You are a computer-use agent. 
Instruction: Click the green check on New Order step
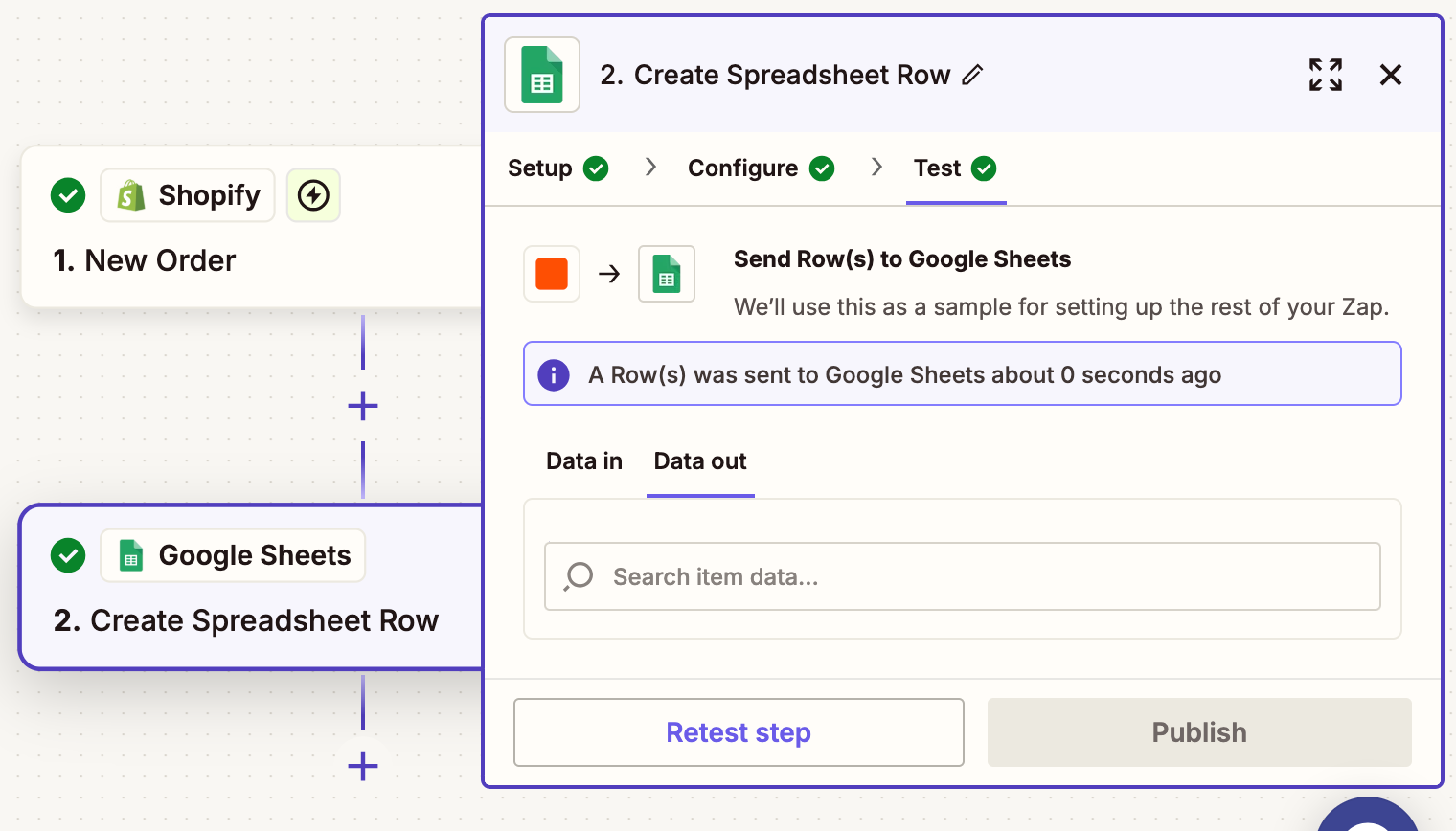click(68, 195)
